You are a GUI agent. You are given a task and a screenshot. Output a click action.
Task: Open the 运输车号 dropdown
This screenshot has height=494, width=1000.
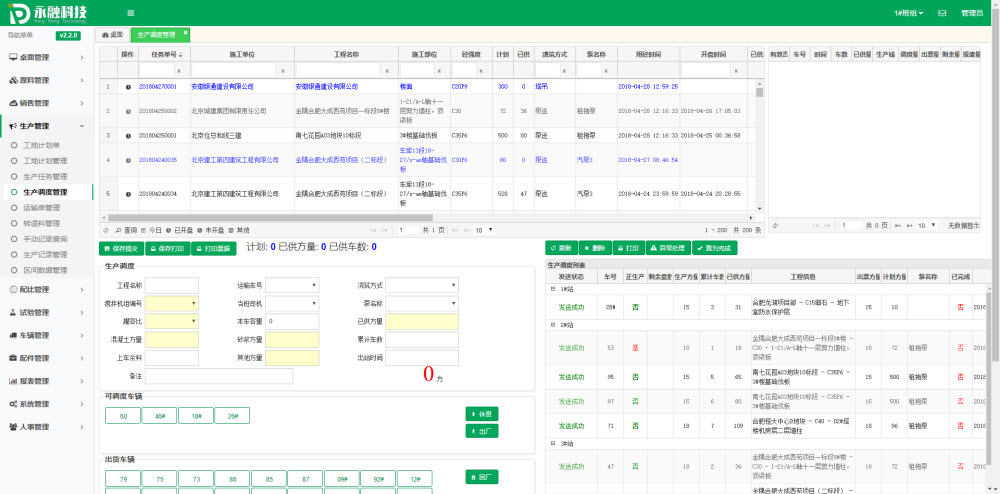point(292,285)
